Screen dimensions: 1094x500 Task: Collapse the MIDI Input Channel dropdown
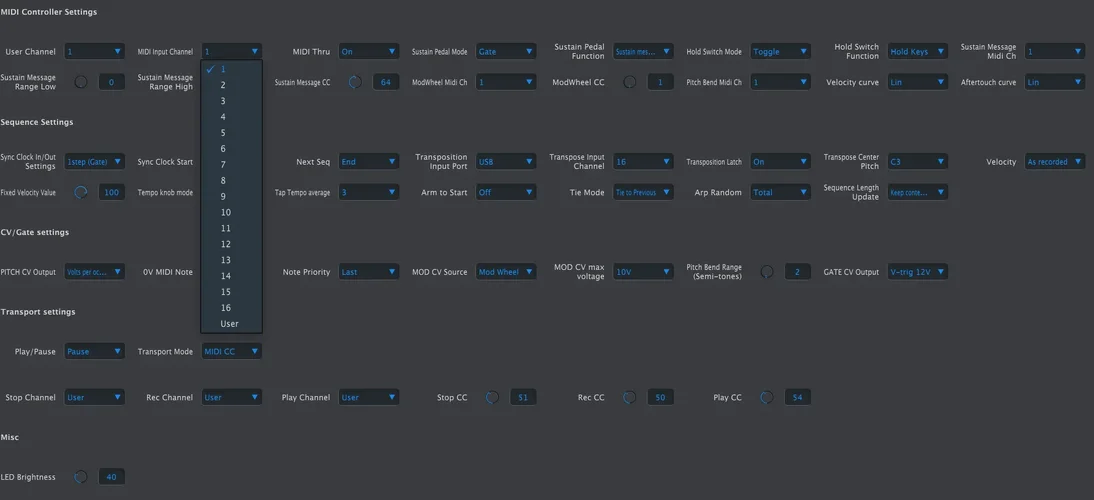232,52
